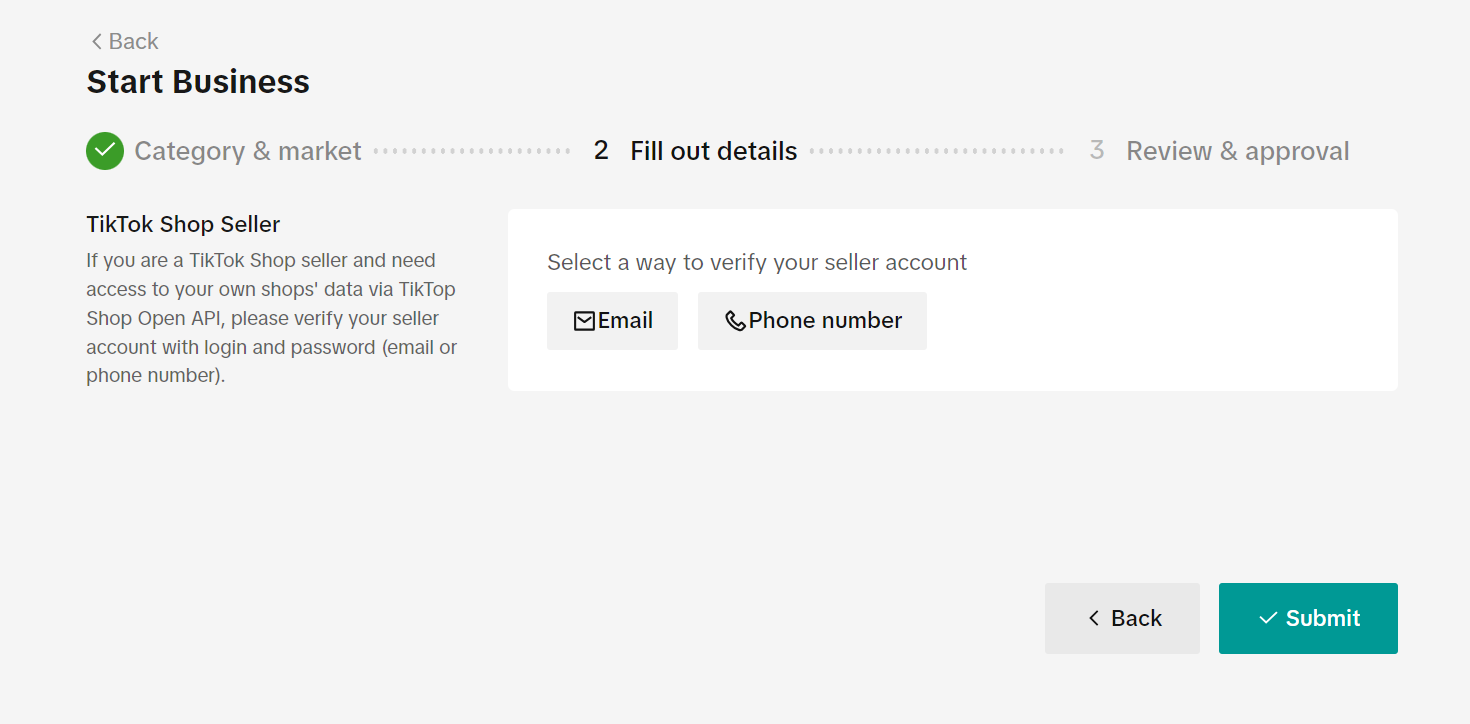The image size is (1470, 724).
Task: Select Email as verification method
Action: click(x=612, y=321)
